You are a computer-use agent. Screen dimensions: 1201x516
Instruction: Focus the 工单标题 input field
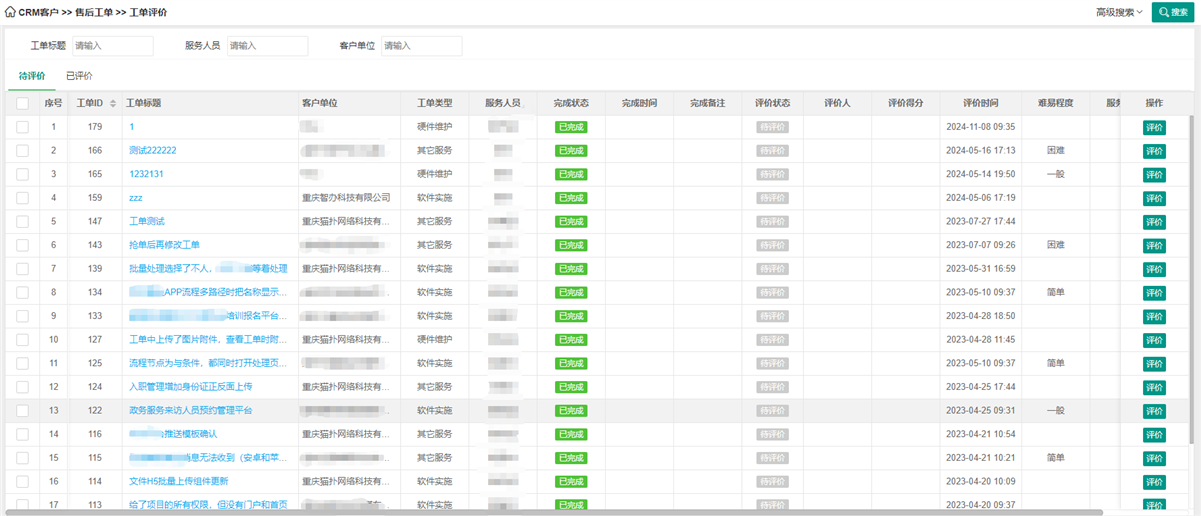[113, 46]
